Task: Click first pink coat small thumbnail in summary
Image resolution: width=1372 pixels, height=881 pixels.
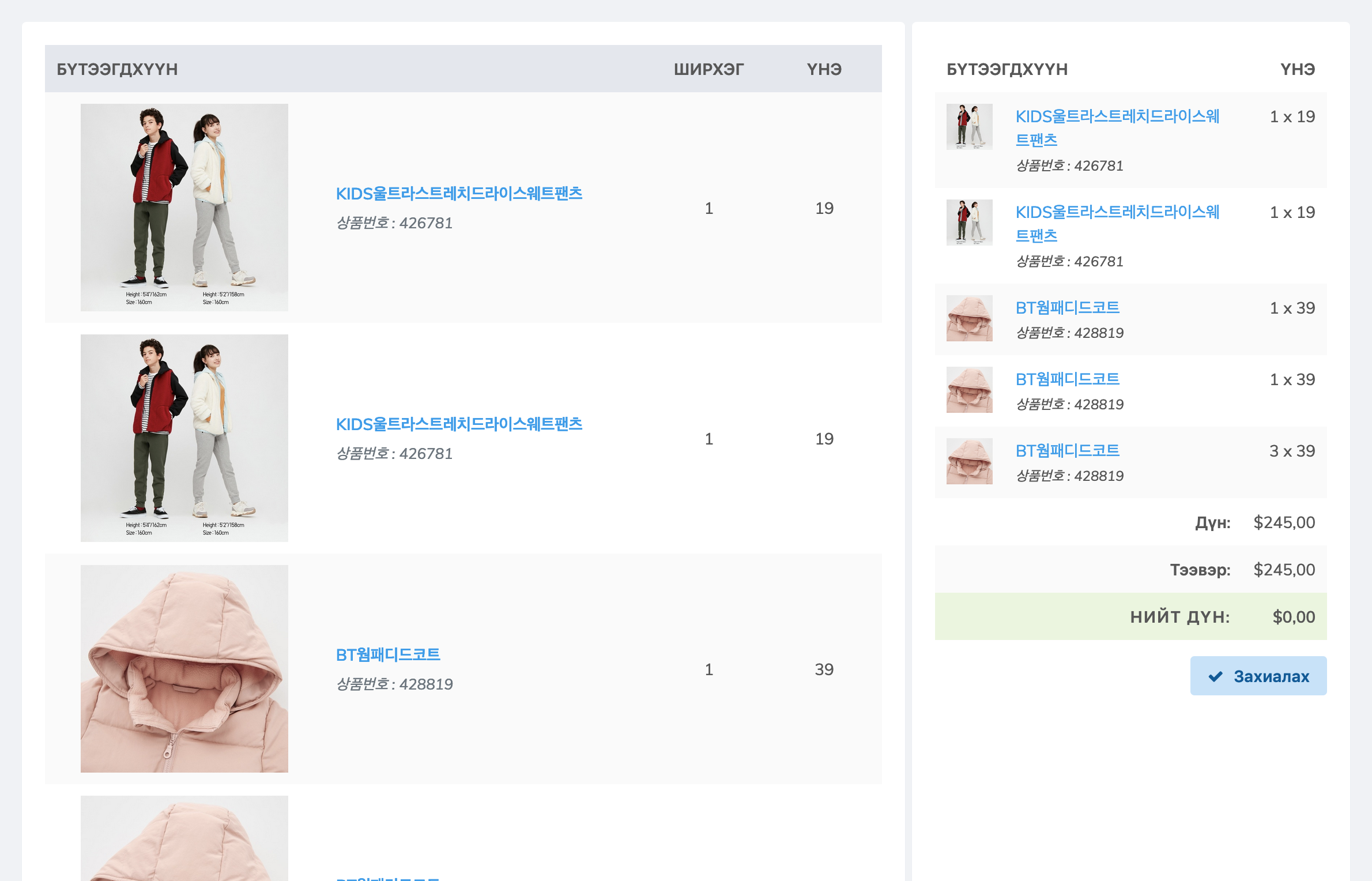Action: [970, 318]
